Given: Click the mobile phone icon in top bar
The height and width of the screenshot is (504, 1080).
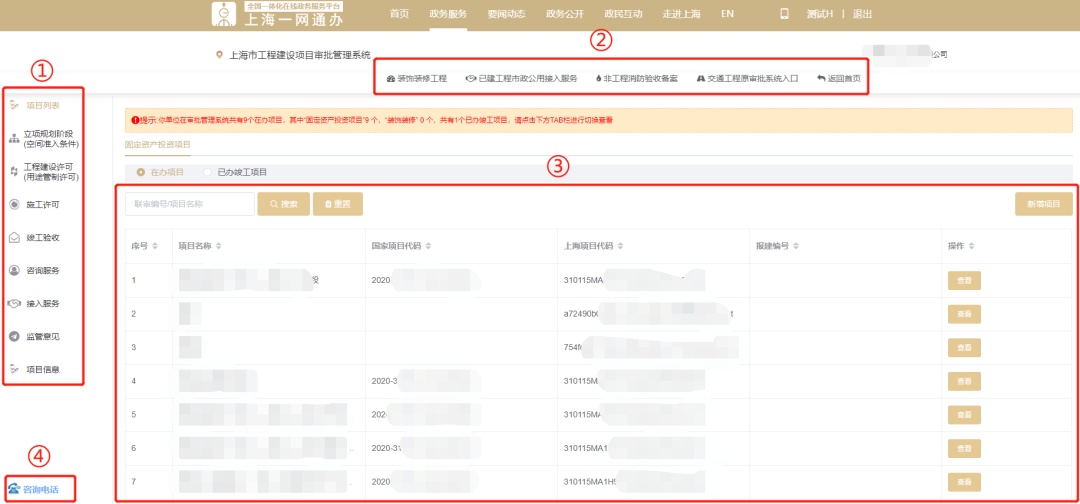Looking at the screenshot, I should click(784, 14).
